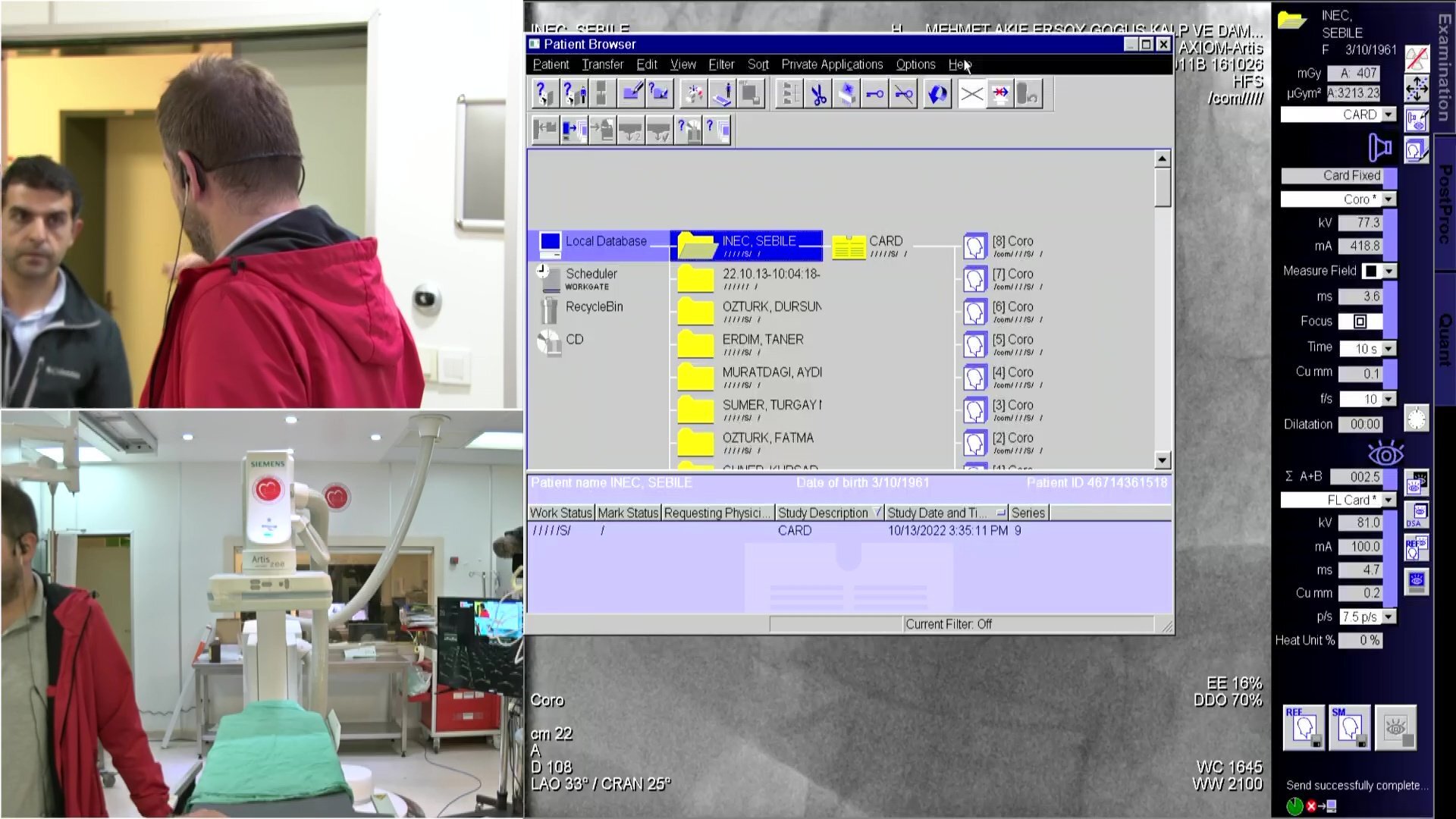Click the four-arrow move icon in side panel
Viewport: 1456px width, 819px height.
(x=1417, y=89)
